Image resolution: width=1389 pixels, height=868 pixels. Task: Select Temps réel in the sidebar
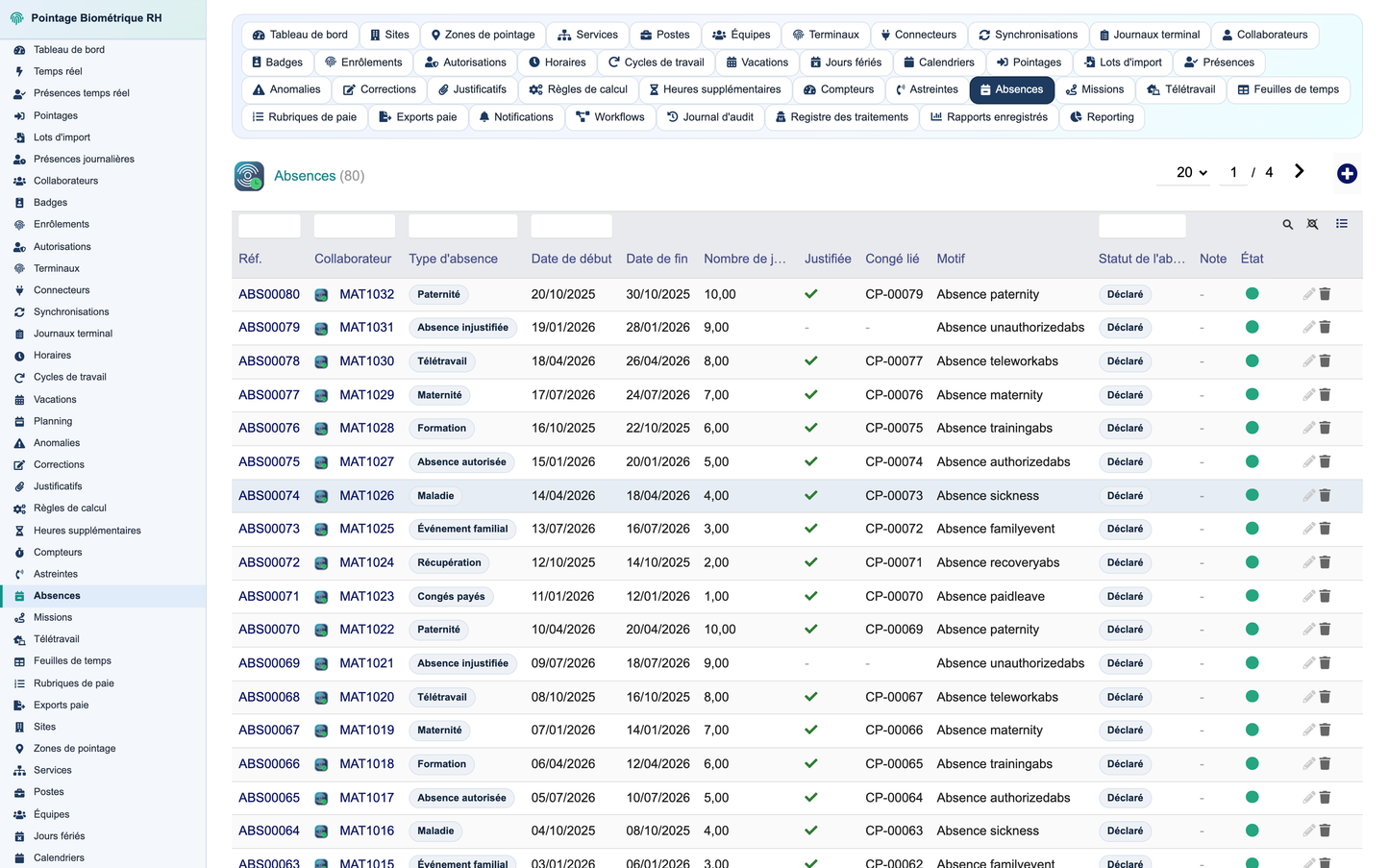[58, 71]
